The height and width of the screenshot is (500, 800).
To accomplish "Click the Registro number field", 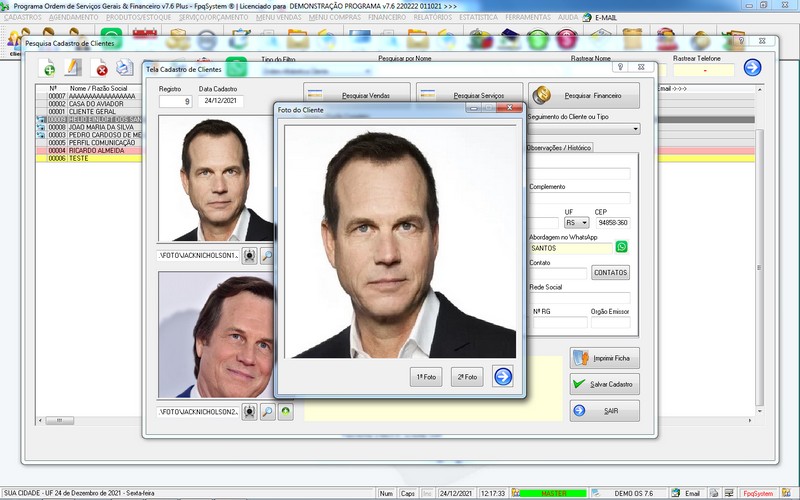I will [x=176, y=101].
